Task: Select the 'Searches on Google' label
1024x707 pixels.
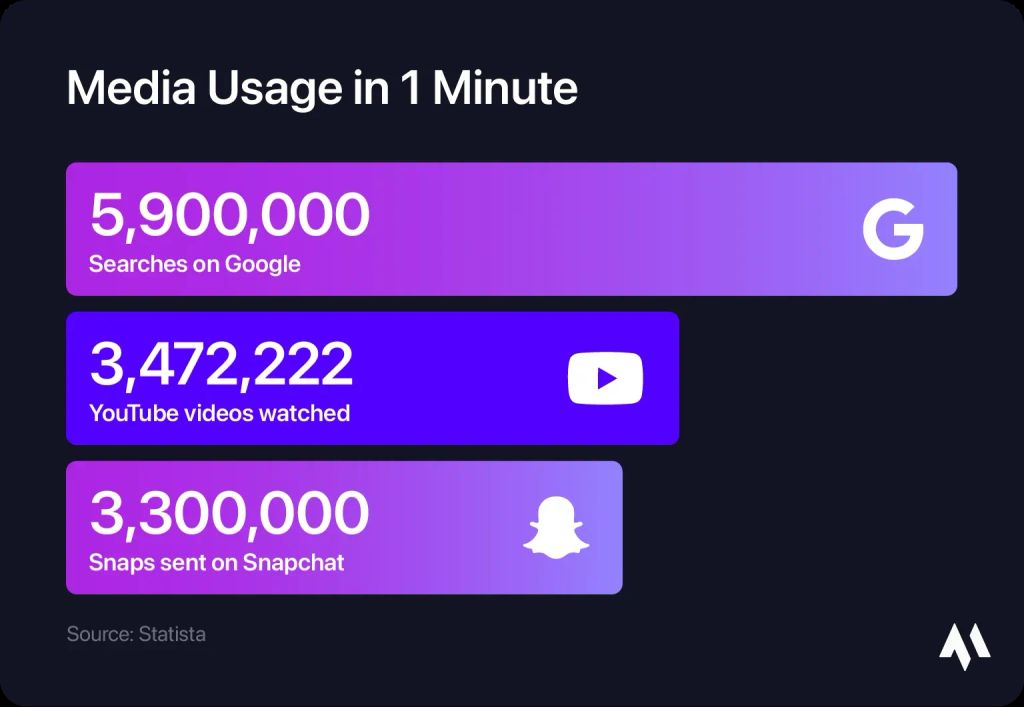Action: [x=194, y=265]
